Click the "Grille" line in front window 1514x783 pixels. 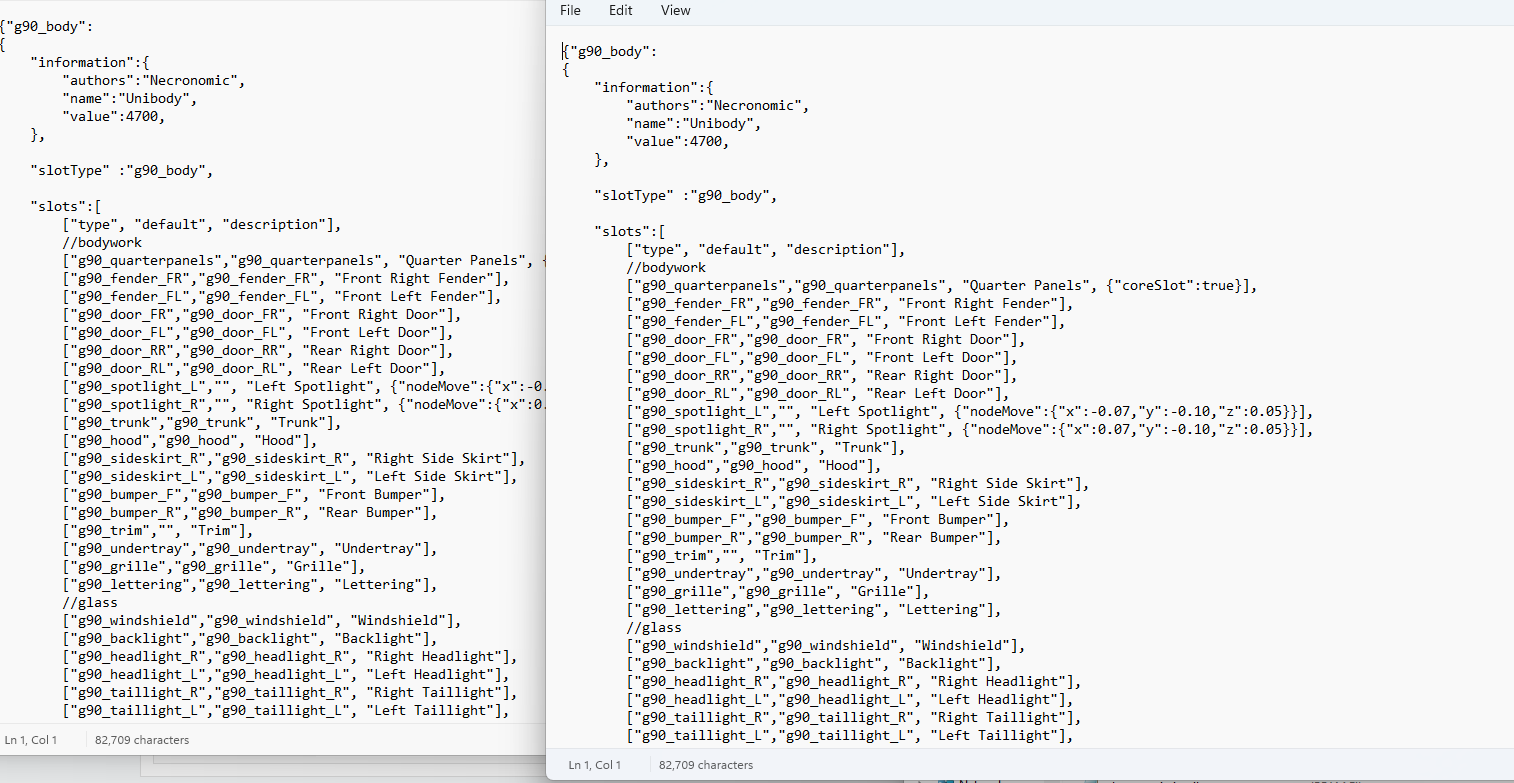(778, 591)
